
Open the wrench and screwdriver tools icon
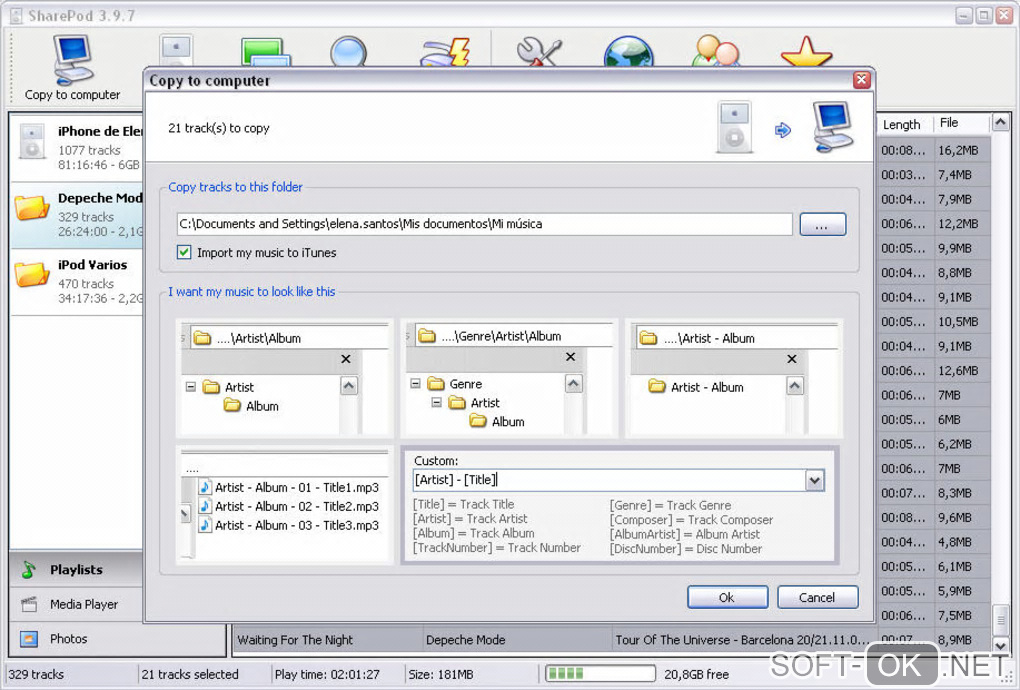[539, 51]
